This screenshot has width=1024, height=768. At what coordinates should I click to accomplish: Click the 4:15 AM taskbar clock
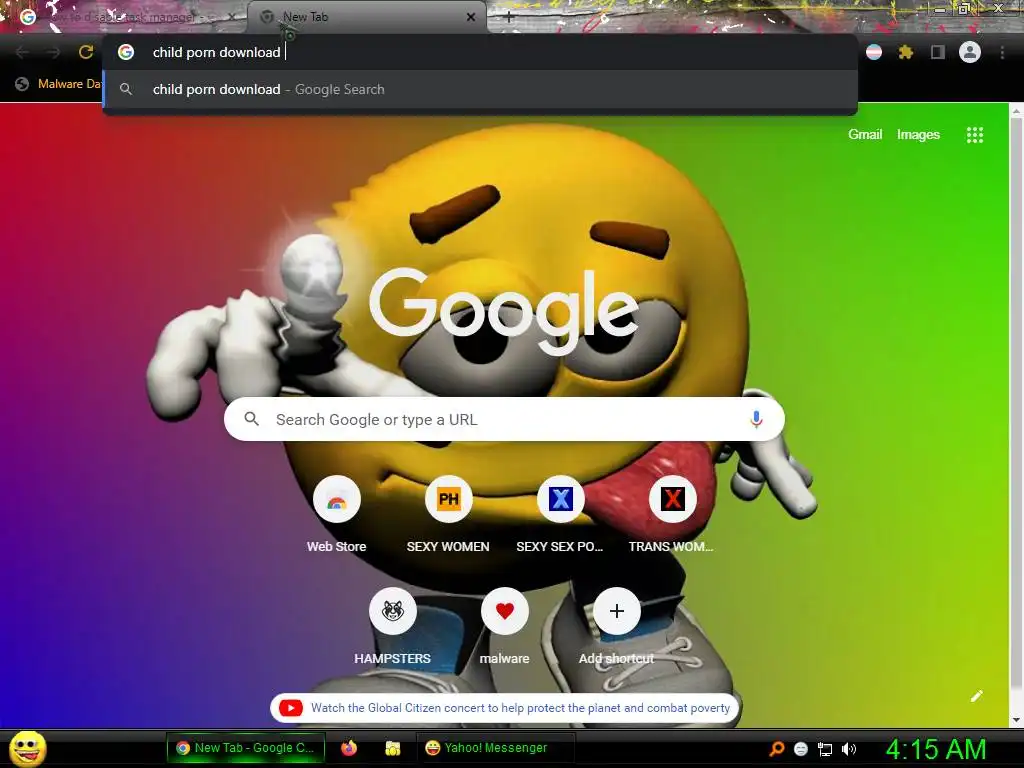pyautogui.click(x=936, y=749)
